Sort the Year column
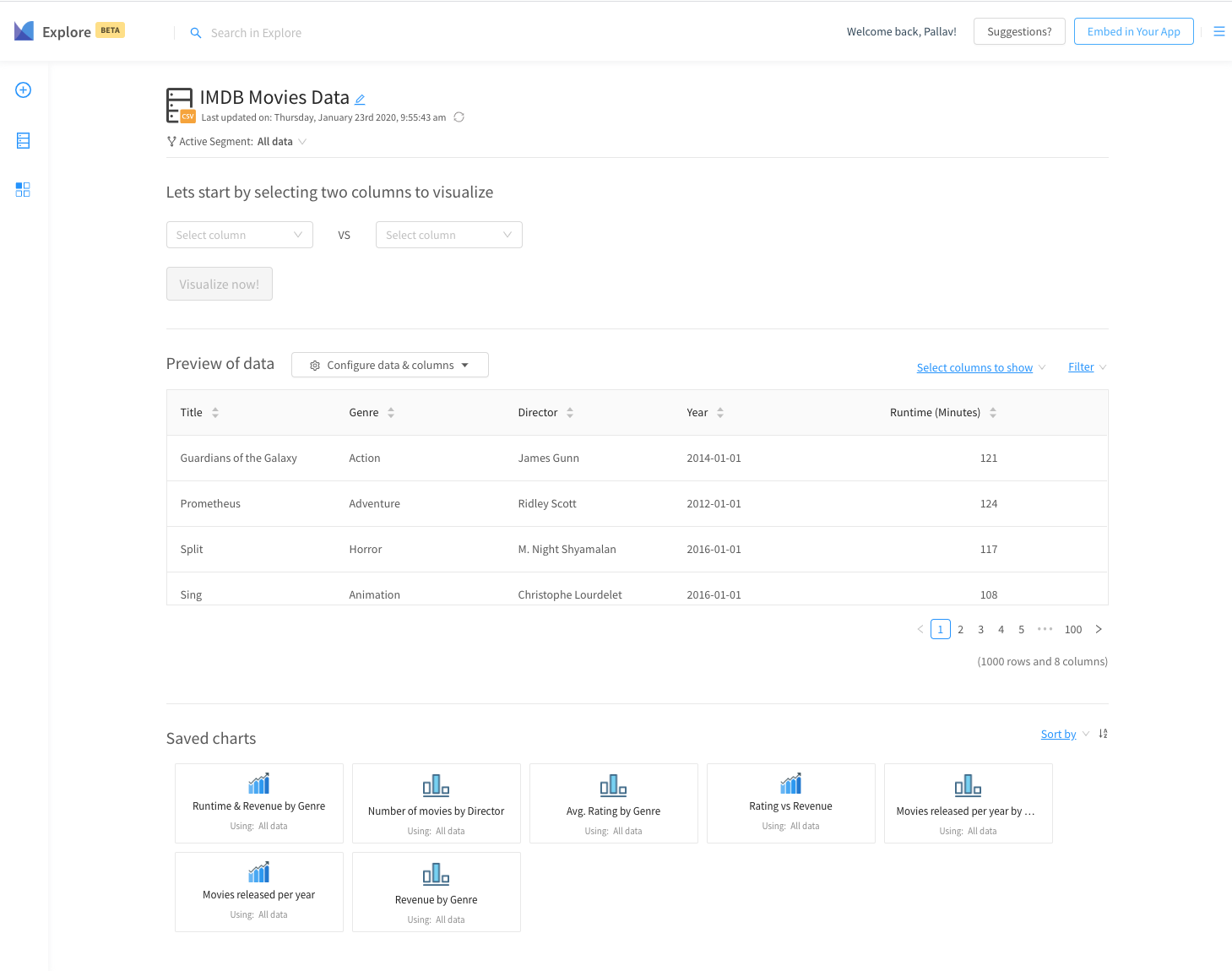 [x=720, y=413]
